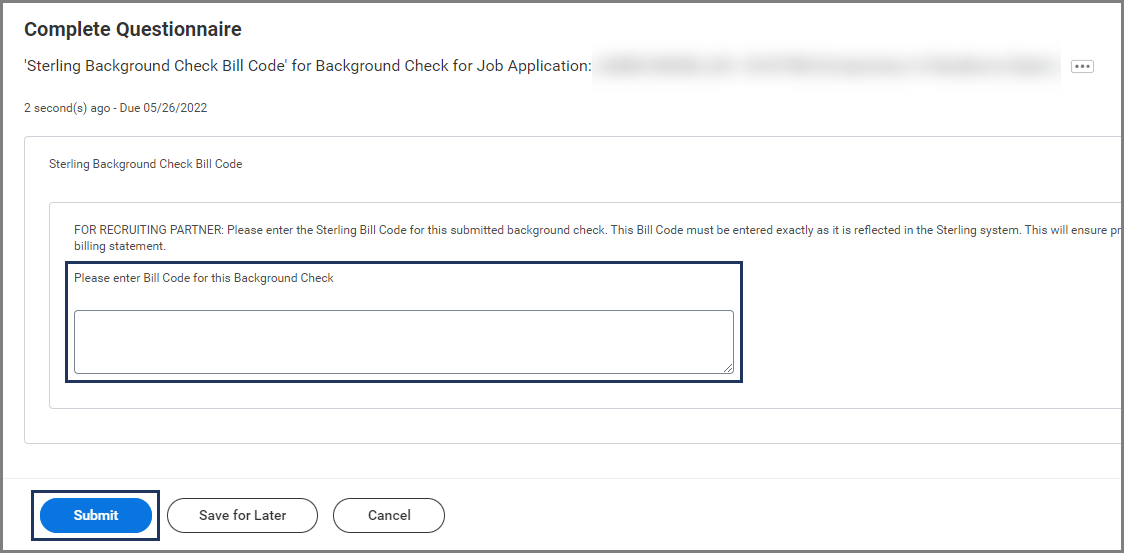This screenshot has height=553, width=1124.
Task: Focus the Bill Code text box
Action: click(403, 341)
